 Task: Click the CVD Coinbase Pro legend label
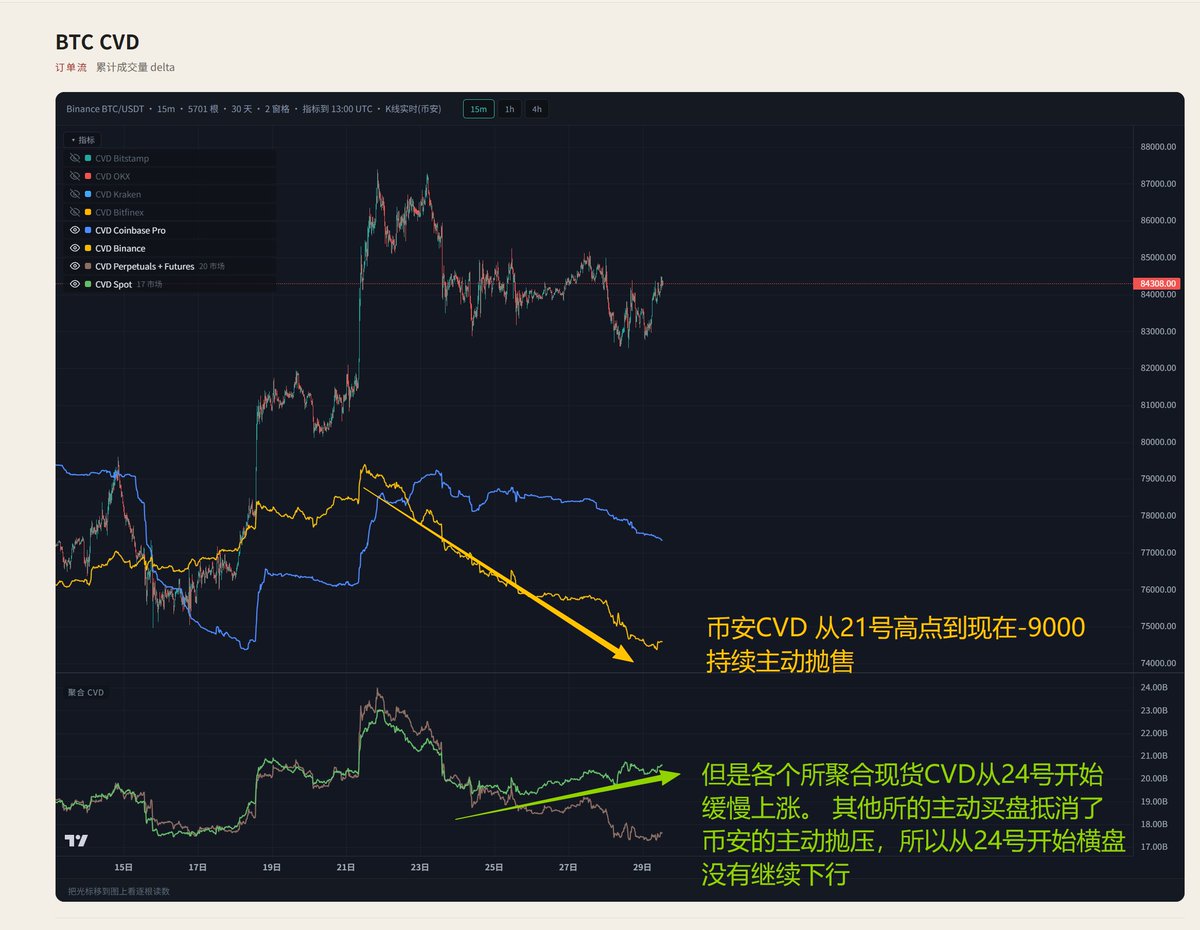tap(131, 230)
